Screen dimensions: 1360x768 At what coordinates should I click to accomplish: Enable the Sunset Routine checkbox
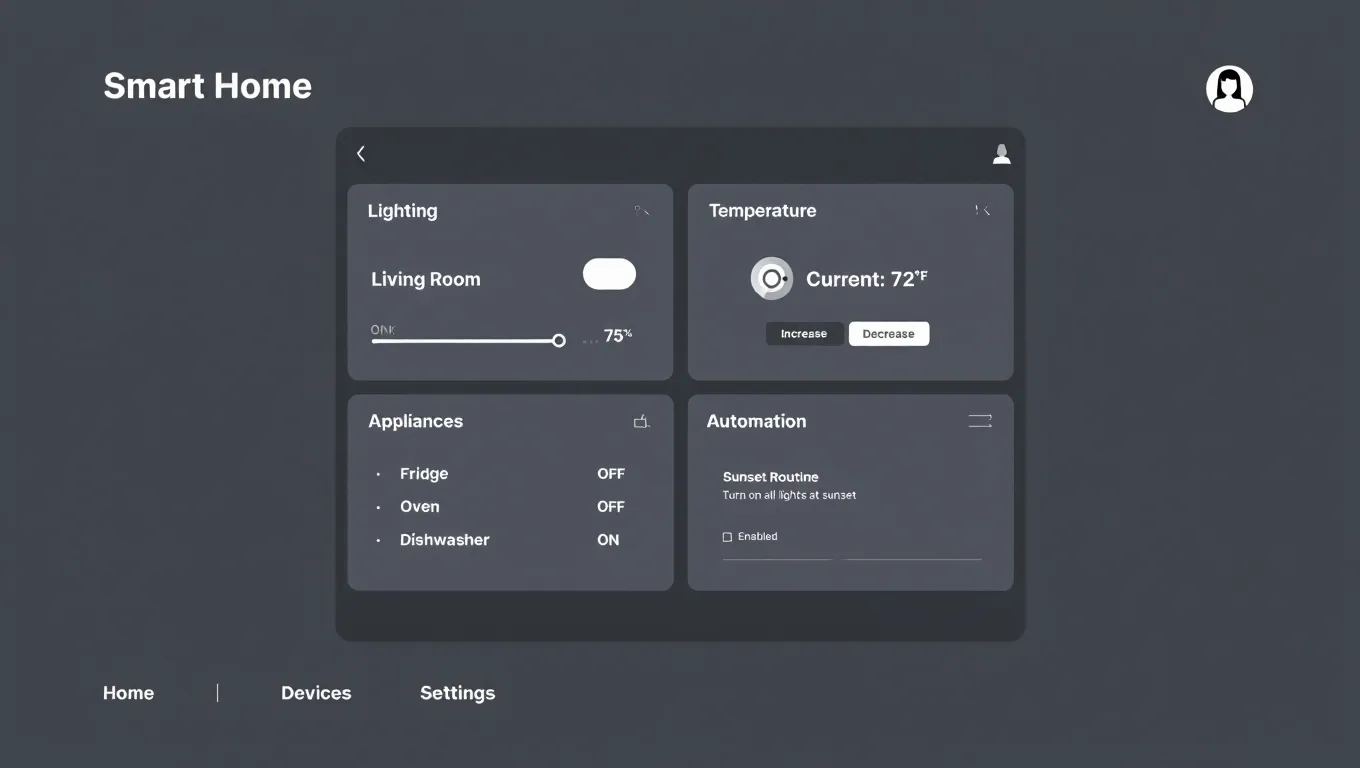(x=728, y=537)
